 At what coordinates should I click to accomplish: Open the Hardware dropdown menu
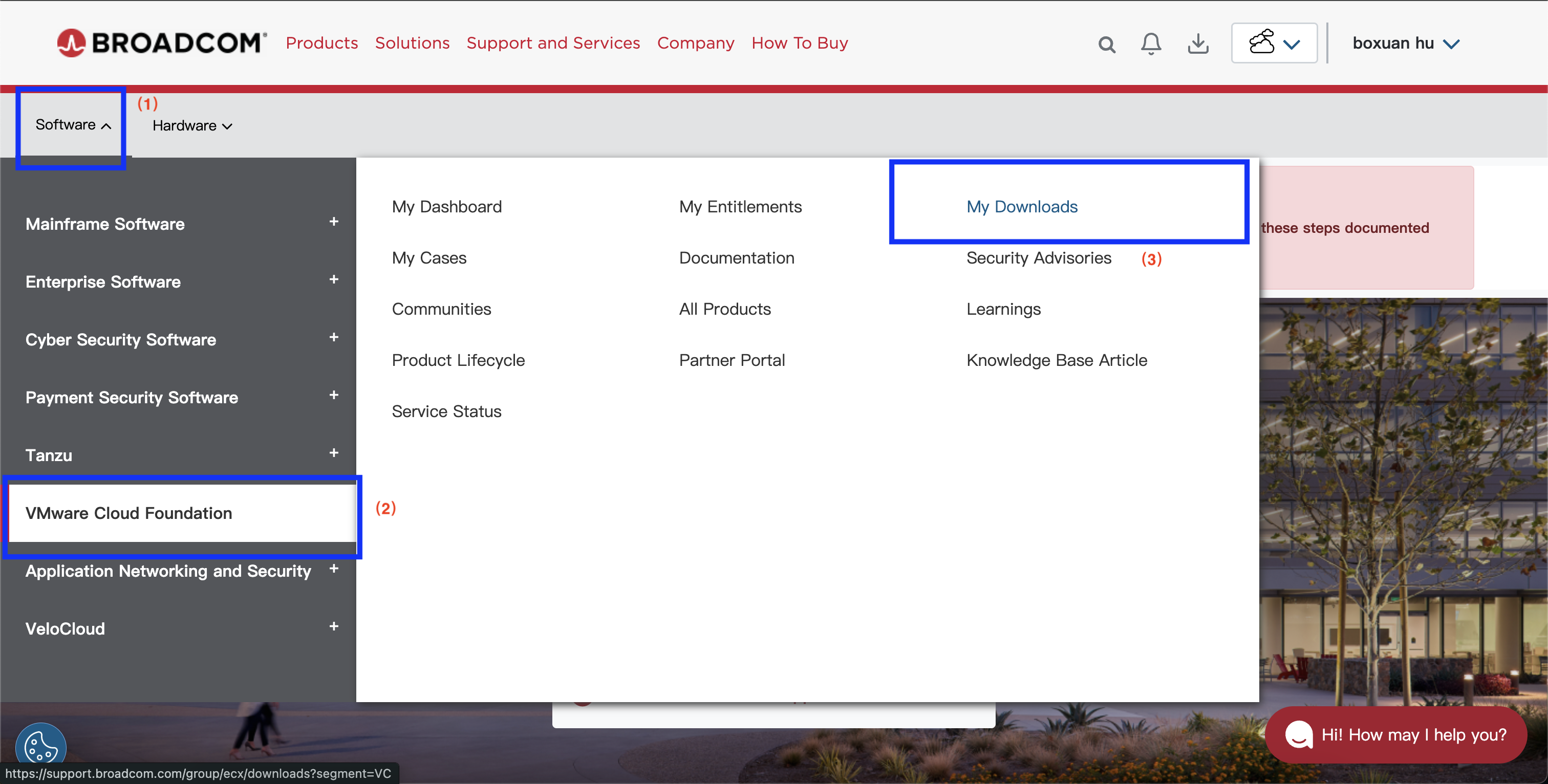click(x=191, y=125)
